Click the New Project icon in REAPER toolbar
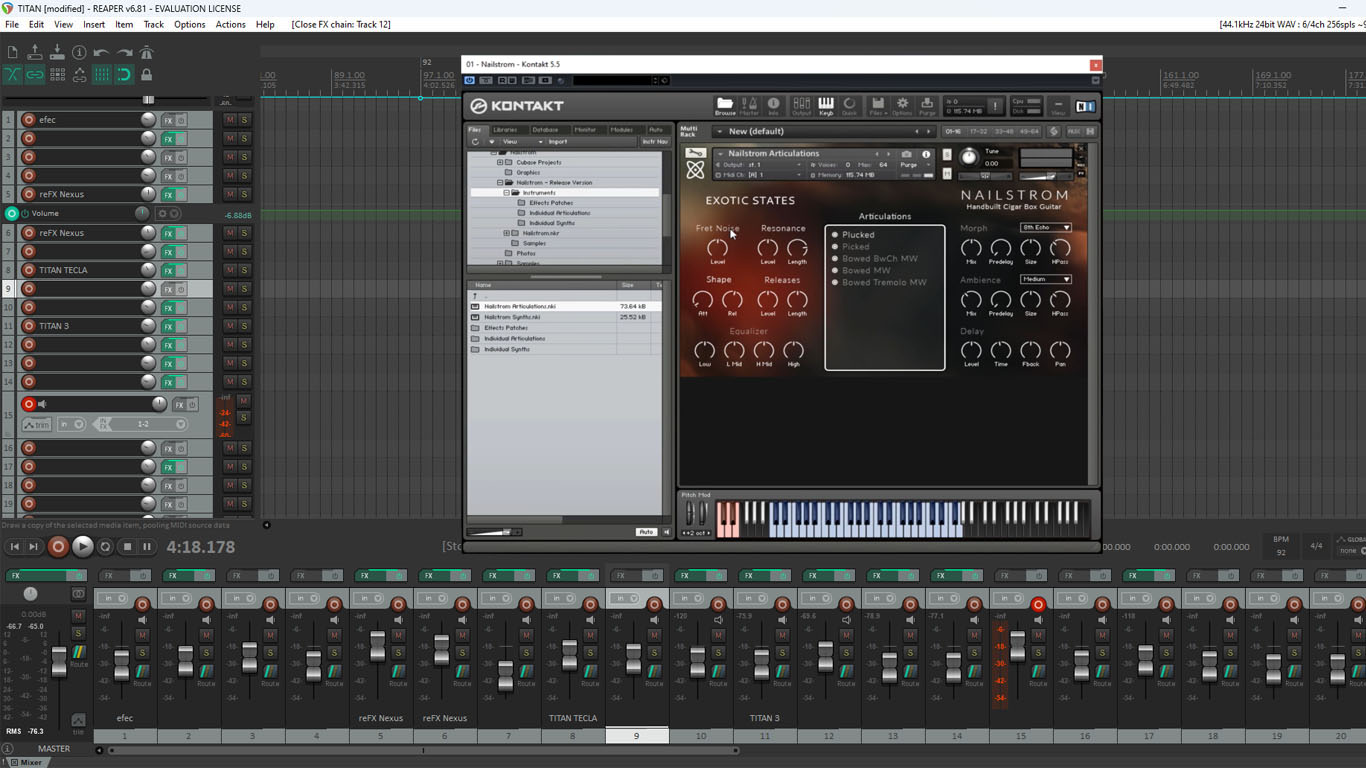This screenshot has height=768, width=1366. click(12, 53)
